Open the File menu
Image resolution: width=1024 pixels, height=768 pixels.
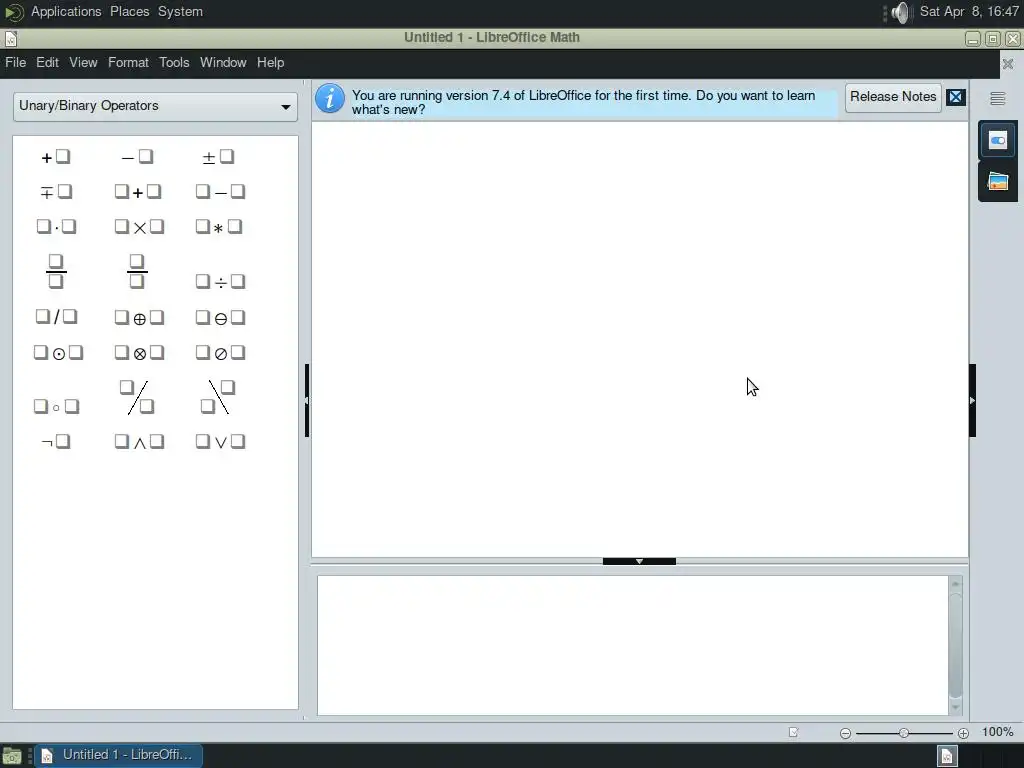(16, 63)
